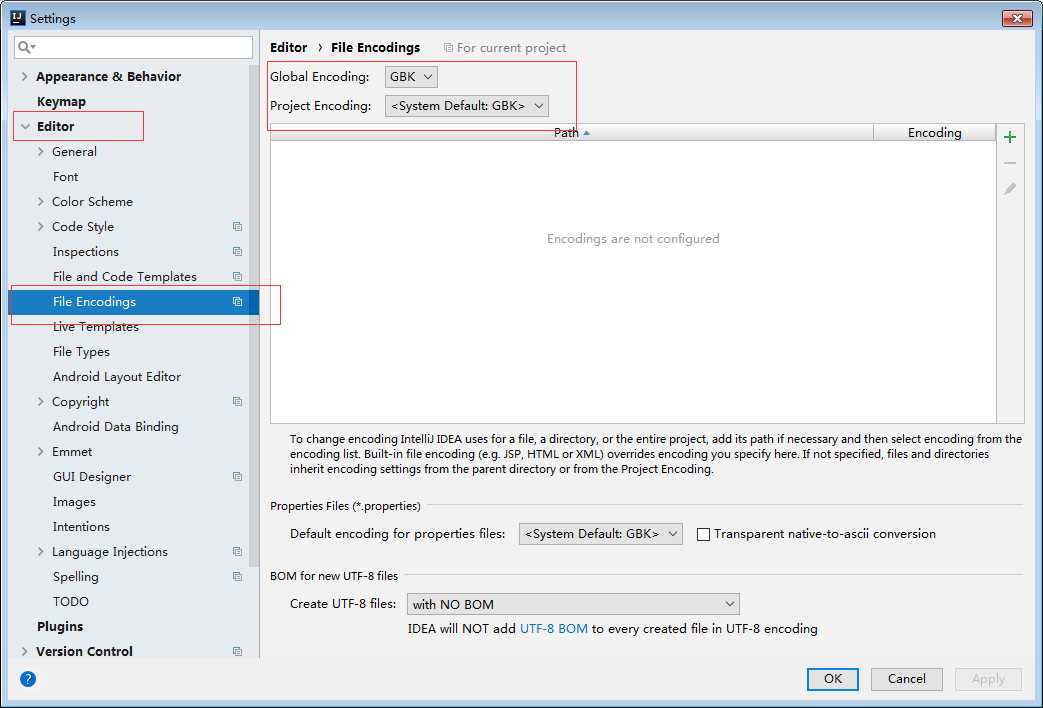This screenshot has width=1043, height=708.
Task: Click the IntelliJ logo in title bar
Action: [x=18, y=18]
